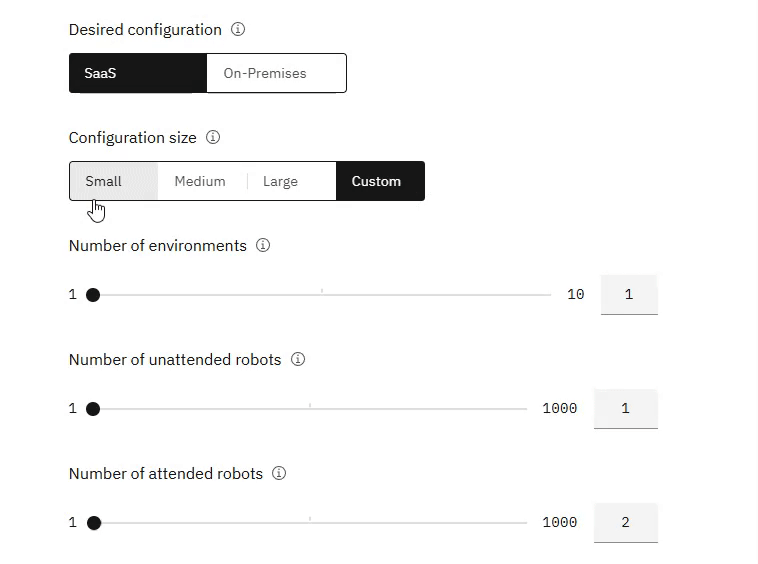Click the attended robots slider handle
758x564 pixels.
coord(94,523)
